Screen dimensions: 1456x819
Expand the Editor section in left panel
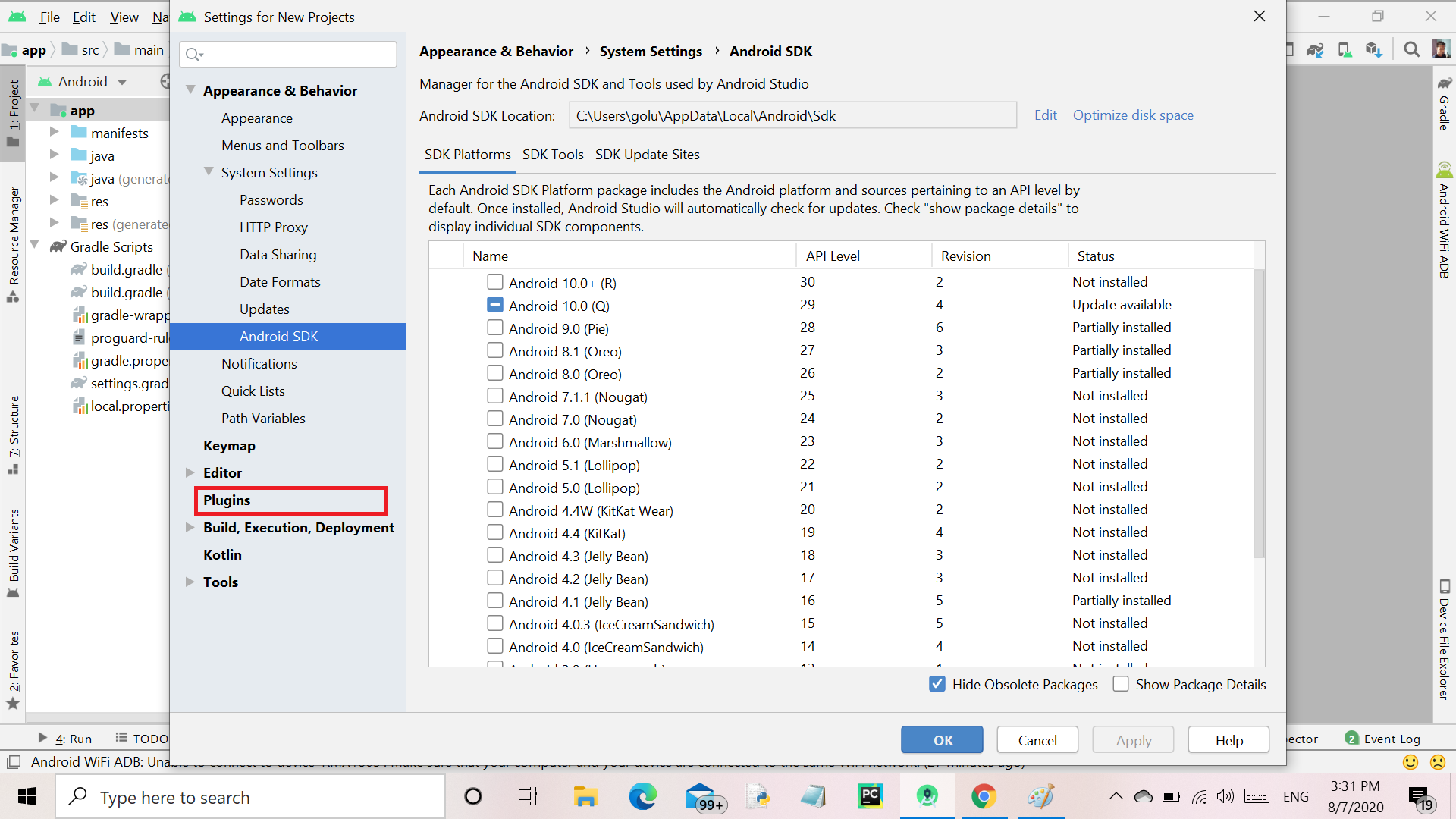pyautogui.click(x=190, y=472)
